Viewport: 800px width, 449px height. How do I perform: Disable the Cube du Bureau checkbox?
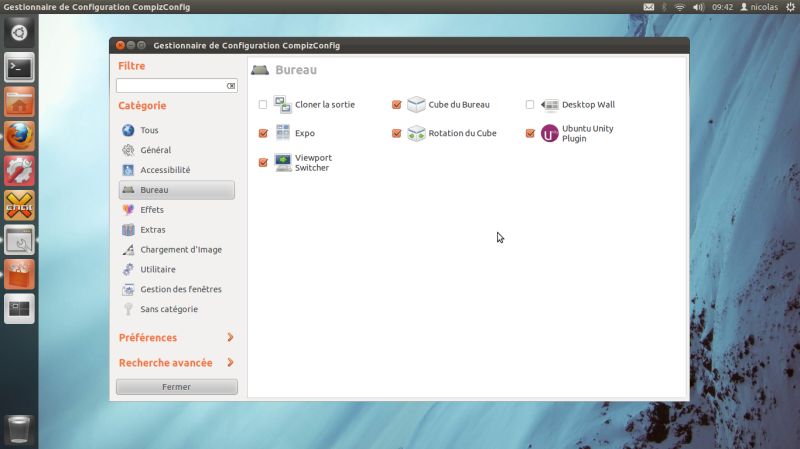[396, 105]
